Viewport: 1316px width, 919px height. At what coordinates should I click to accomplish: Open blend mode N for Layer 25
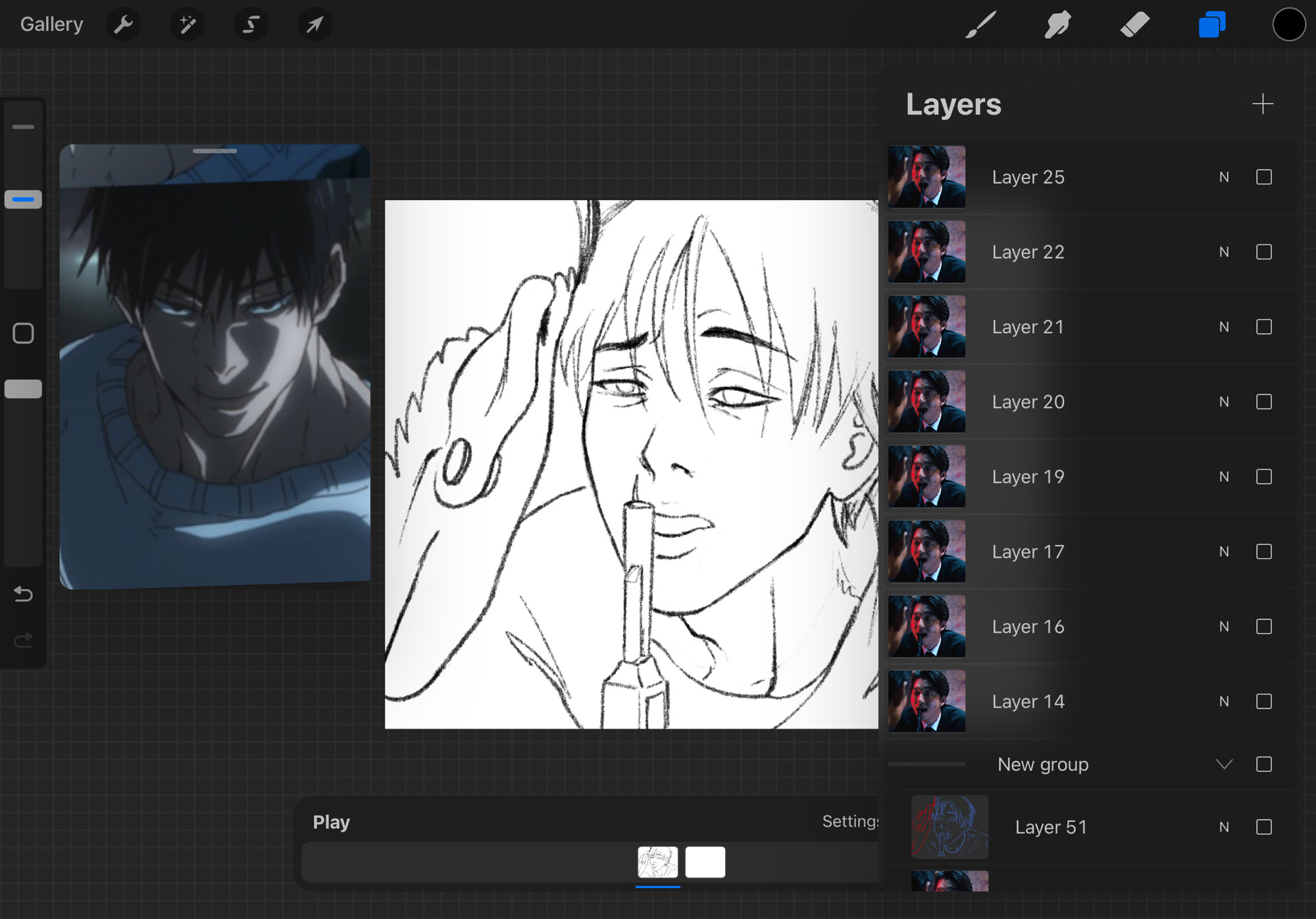pyautogui.click(x=1224, y=177)
